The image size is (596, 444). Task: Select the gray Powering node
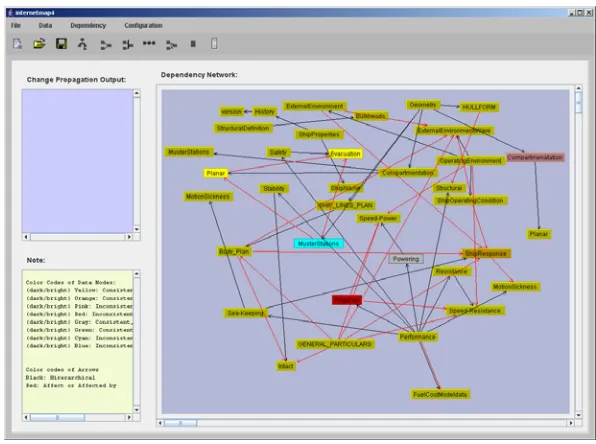(x=406, y=259)
